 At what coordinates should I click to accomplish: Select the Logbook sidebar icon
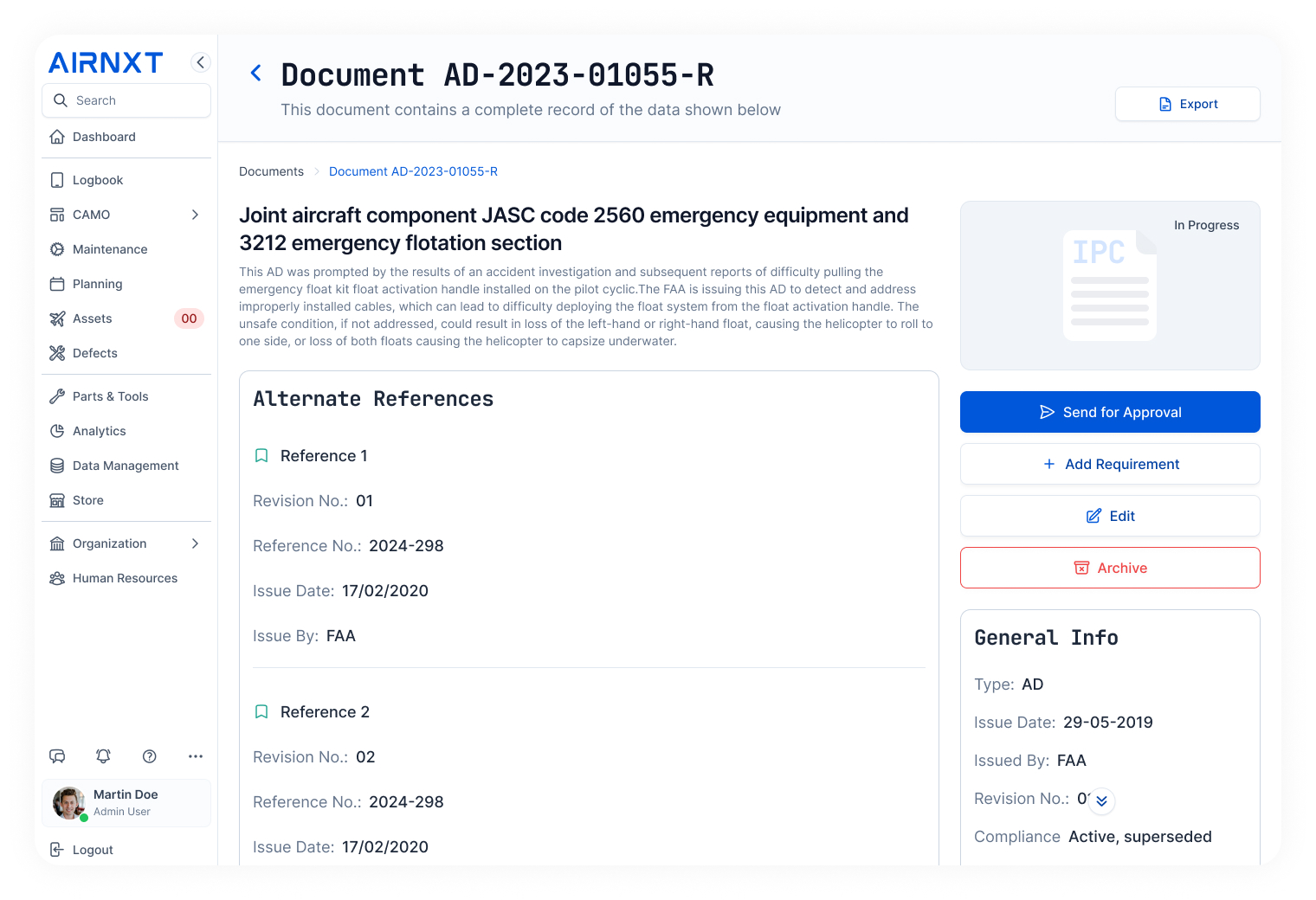57,180
